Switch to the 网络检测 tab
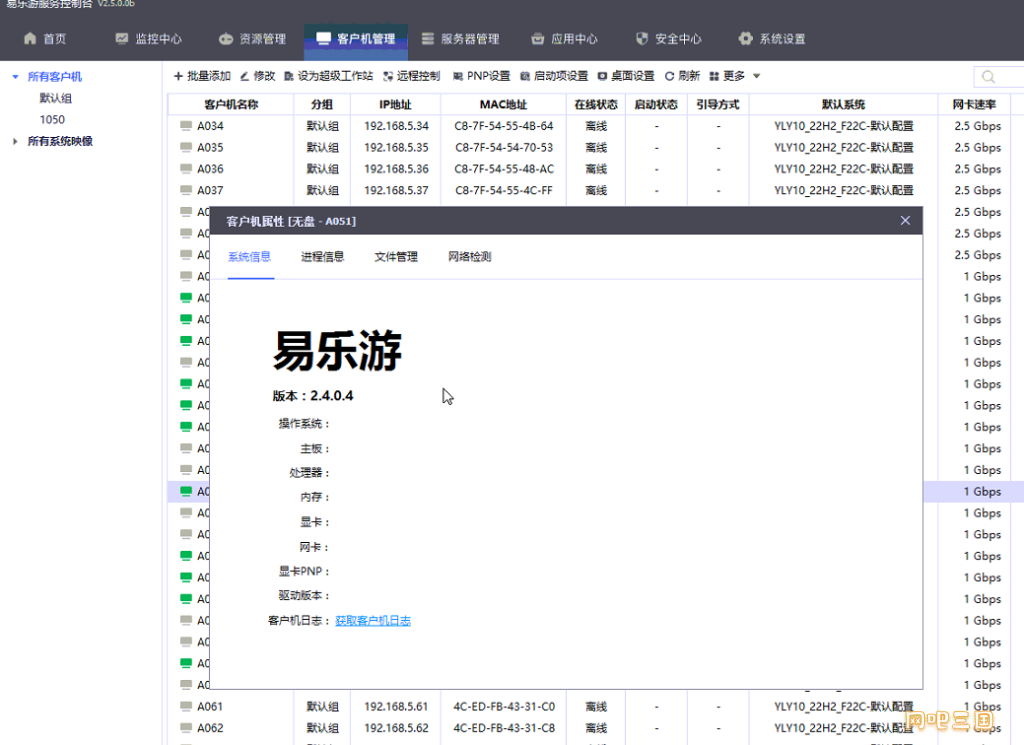The width and height of the screenshot is (1024, 745). click(x=470, y=257)
